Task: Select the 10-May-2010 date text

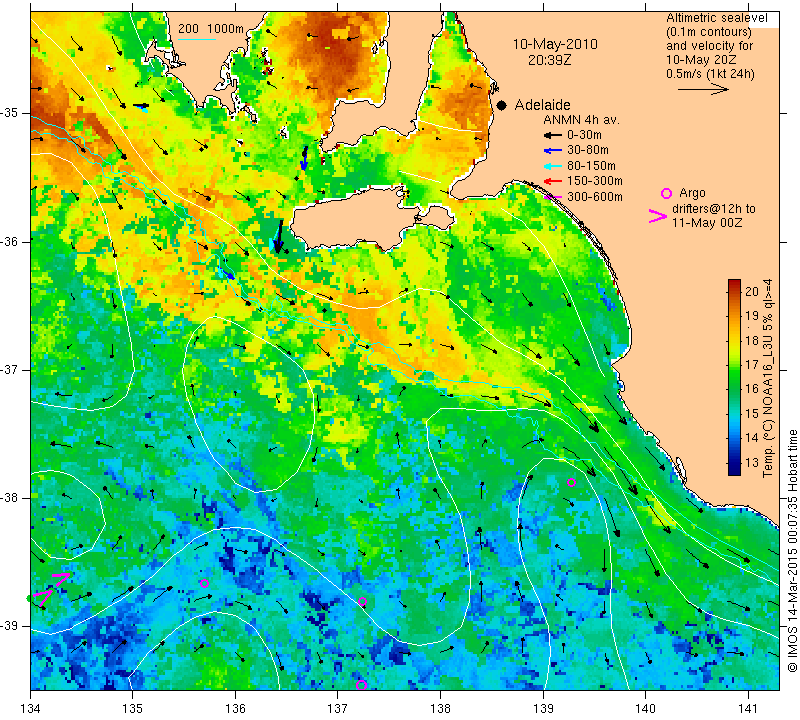Action: (x=555, y=44)
